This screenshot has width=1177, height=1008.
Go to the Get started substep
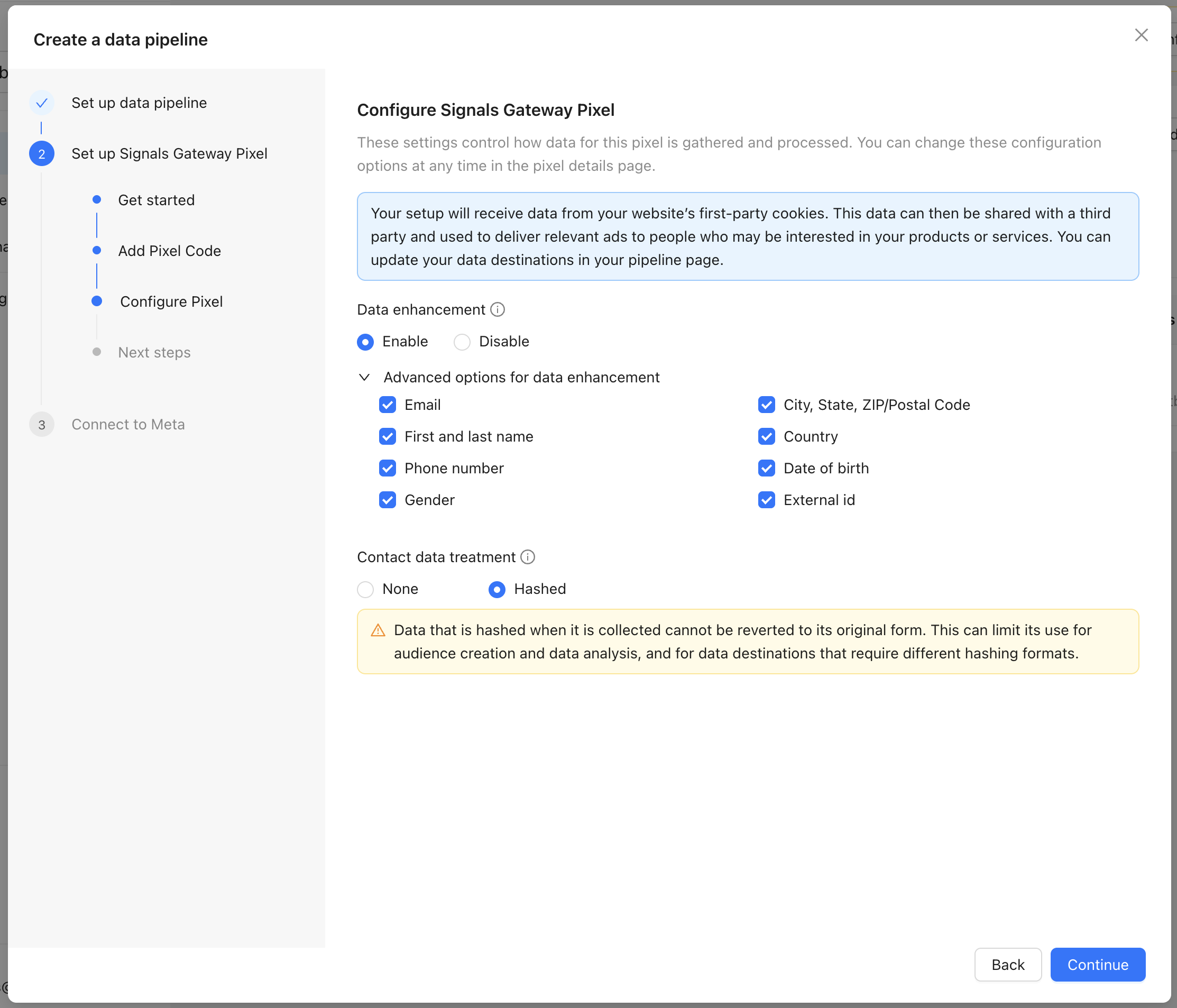tap(156, 200)
